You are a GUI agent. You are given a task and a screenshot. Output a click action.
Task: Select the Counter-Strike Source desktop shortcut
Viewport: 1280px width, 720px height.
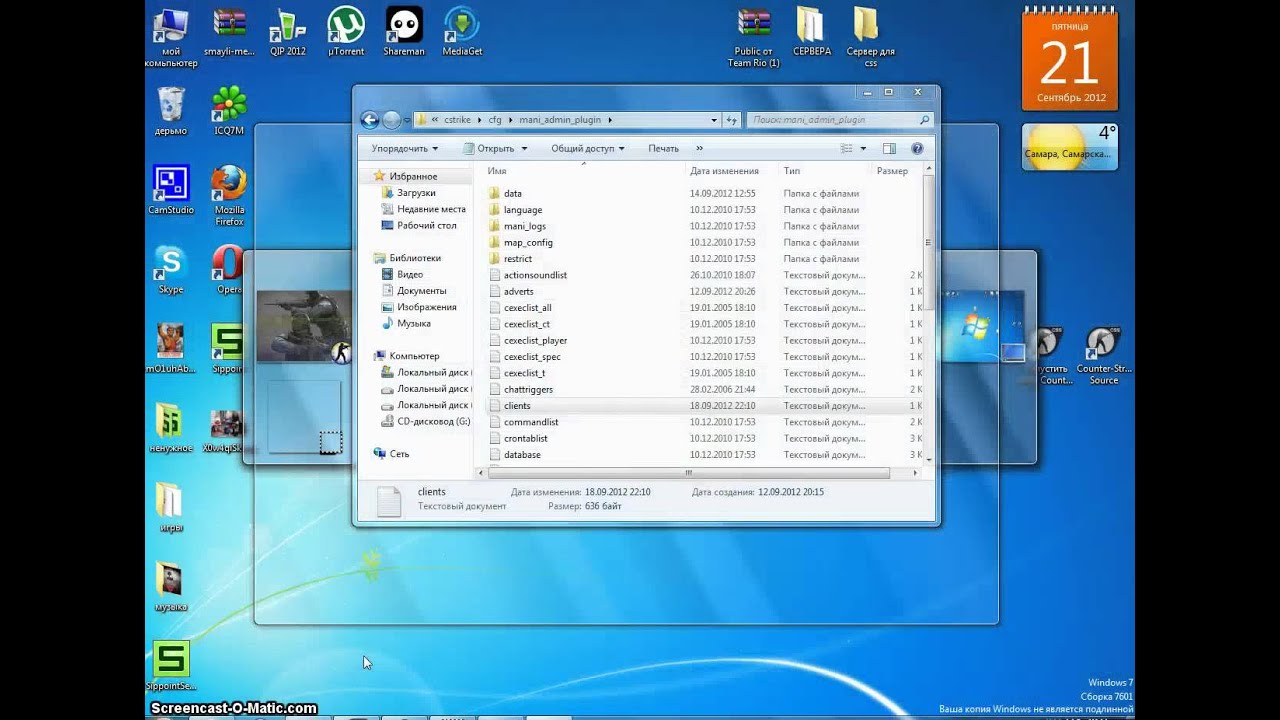(1103, 355)
